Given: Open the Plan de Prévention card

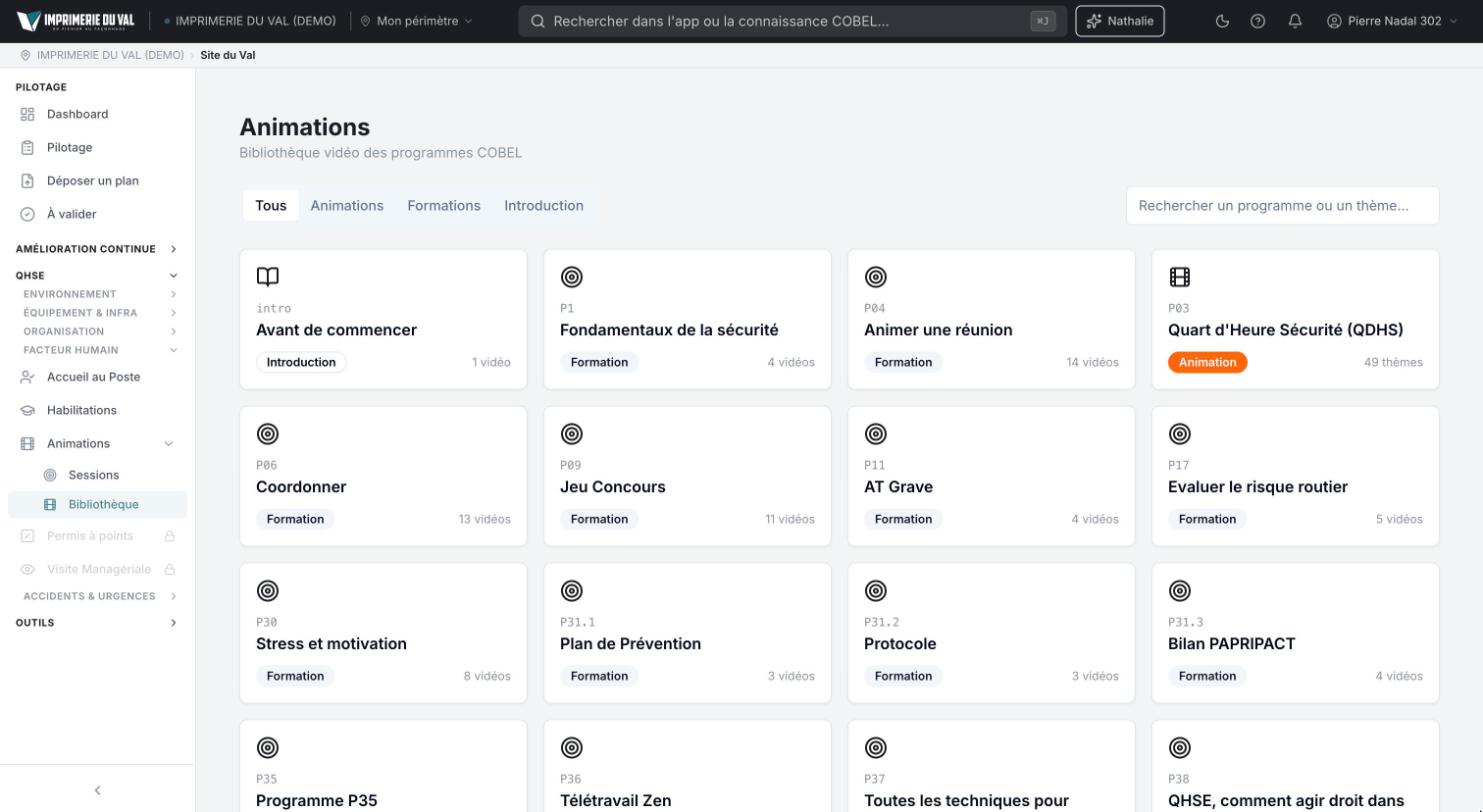Looking at the screenshot, I should 687,633.
